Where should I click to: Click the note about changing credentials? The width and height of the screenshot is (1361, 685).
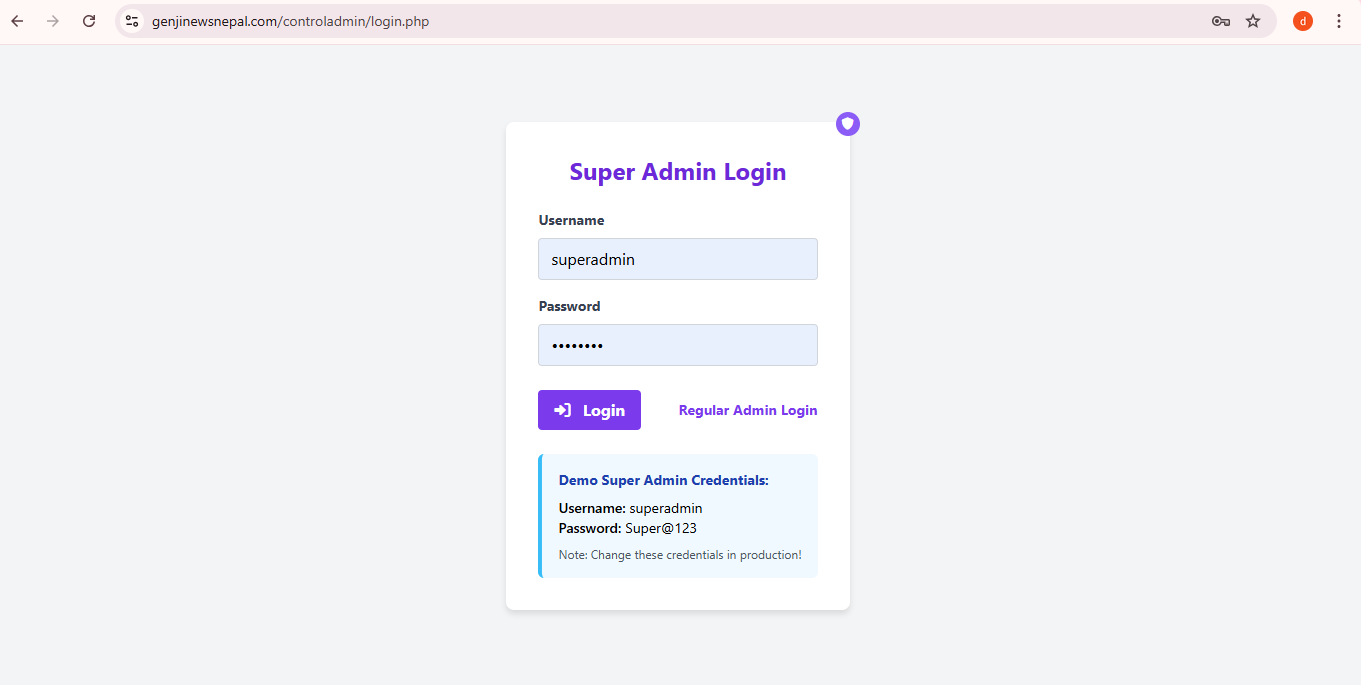coord(680,555)
